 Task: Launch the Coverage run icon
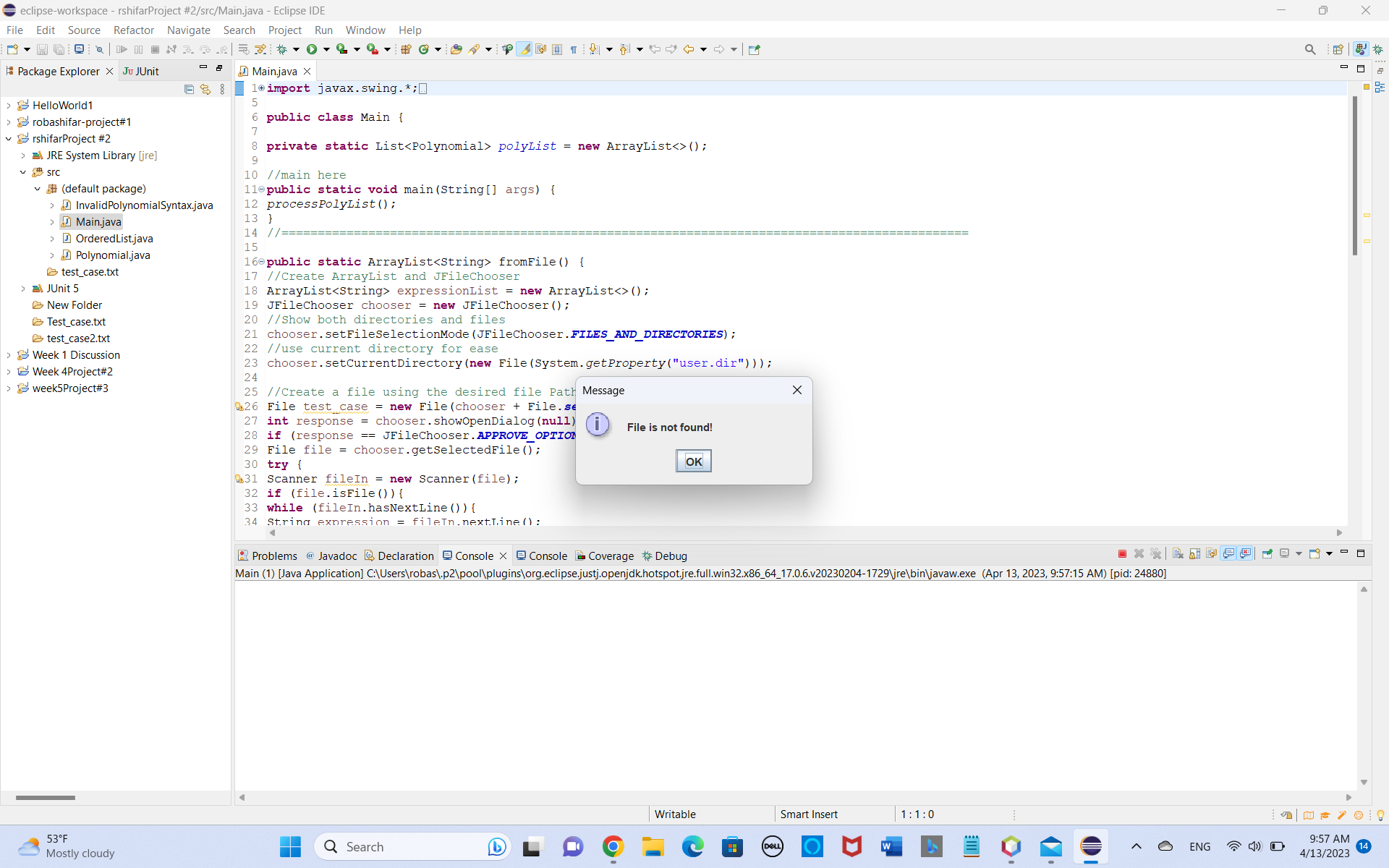(x=343, y=49)
